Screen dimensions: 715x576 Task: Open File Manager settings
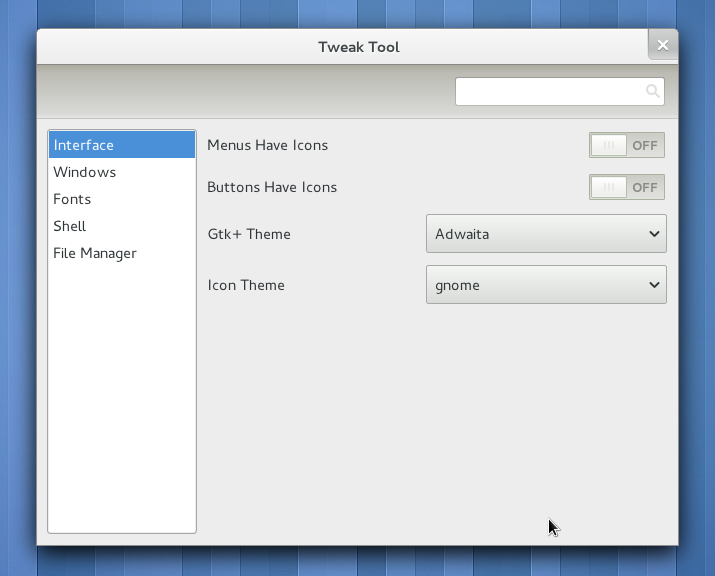122,253
